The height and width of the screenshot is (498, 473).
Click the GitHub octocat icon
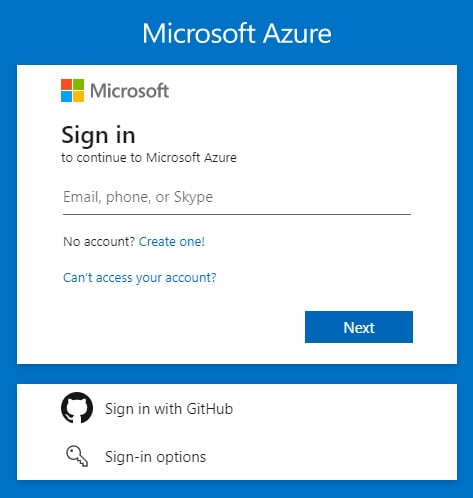pyautogui.click(x=77, y=408)
